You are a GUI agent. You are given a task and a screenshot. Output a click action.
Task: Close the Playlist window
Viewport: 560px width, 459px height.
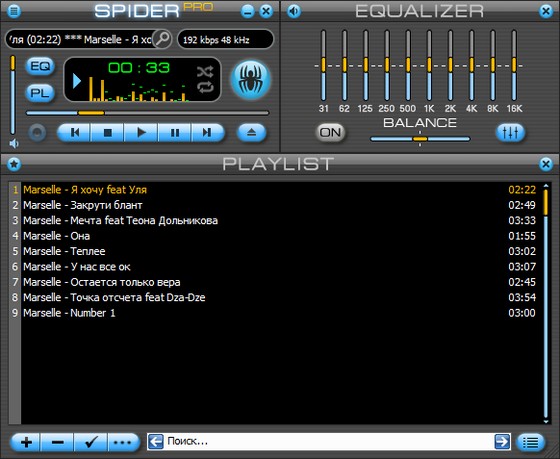[546, 164]
